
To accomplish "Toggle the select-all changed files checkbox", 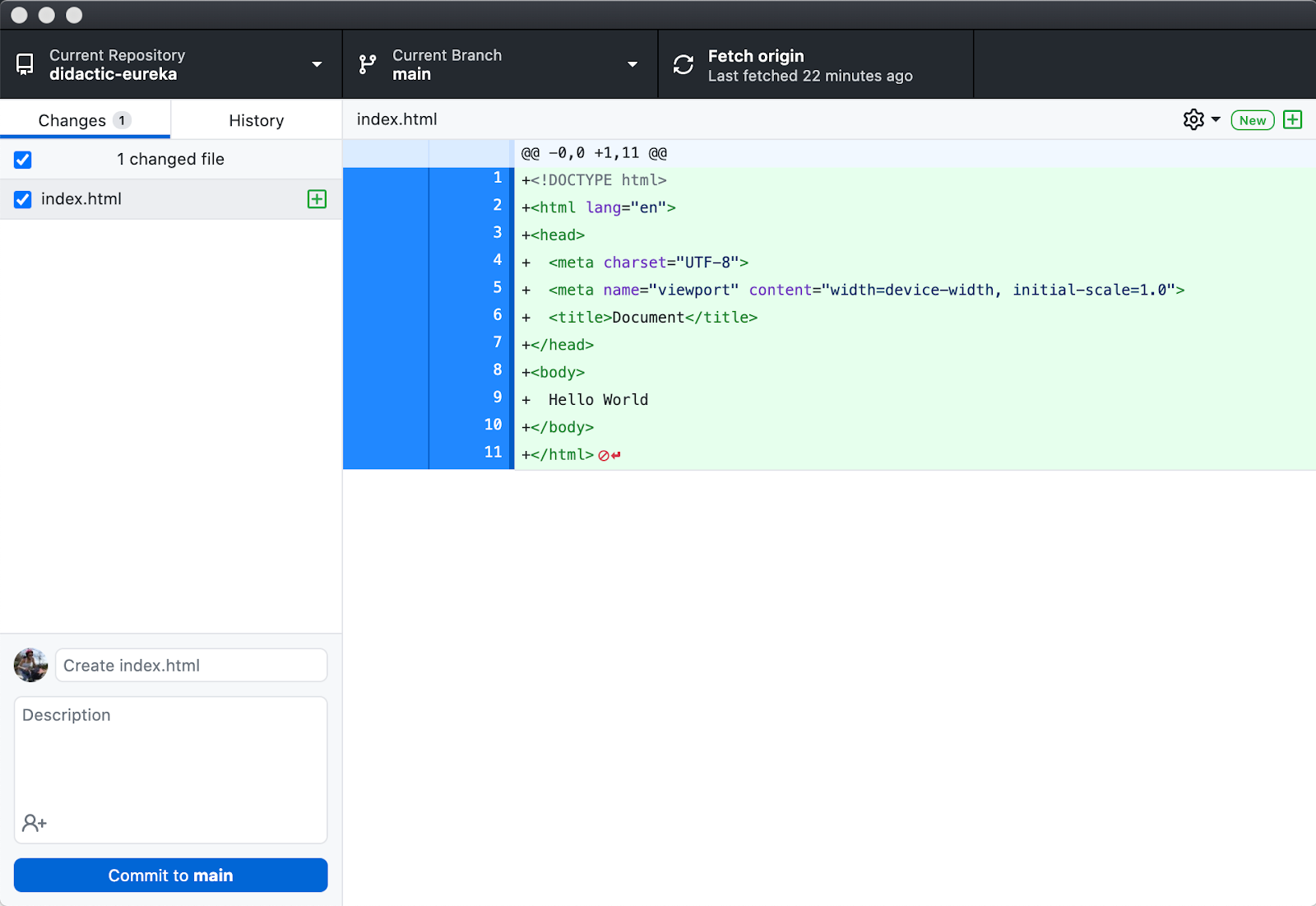I will pos(22,159).
